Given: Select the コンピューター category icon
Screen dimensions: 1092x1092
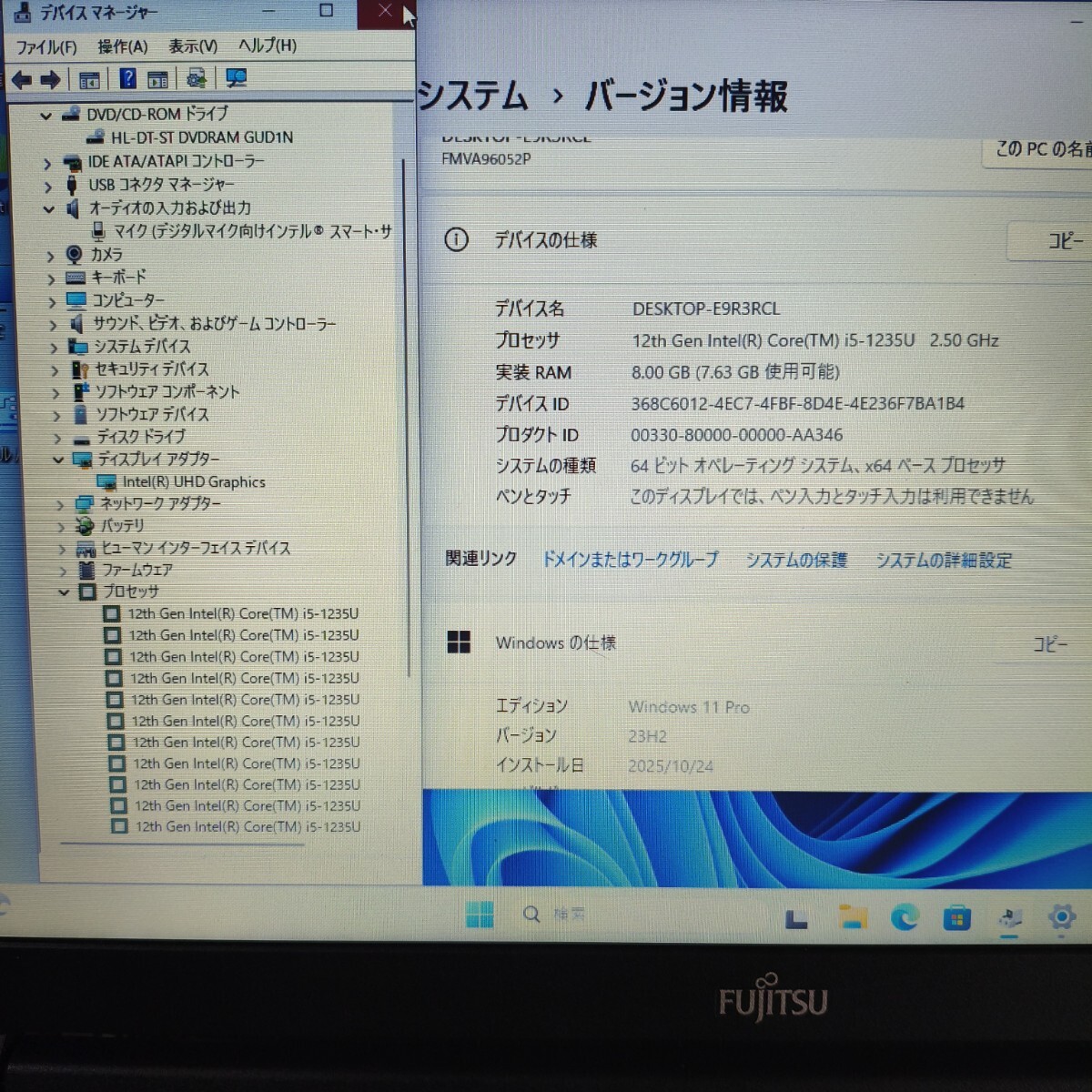Looking at the screenshot, I should pyautogui.click(x=76, y=300).
